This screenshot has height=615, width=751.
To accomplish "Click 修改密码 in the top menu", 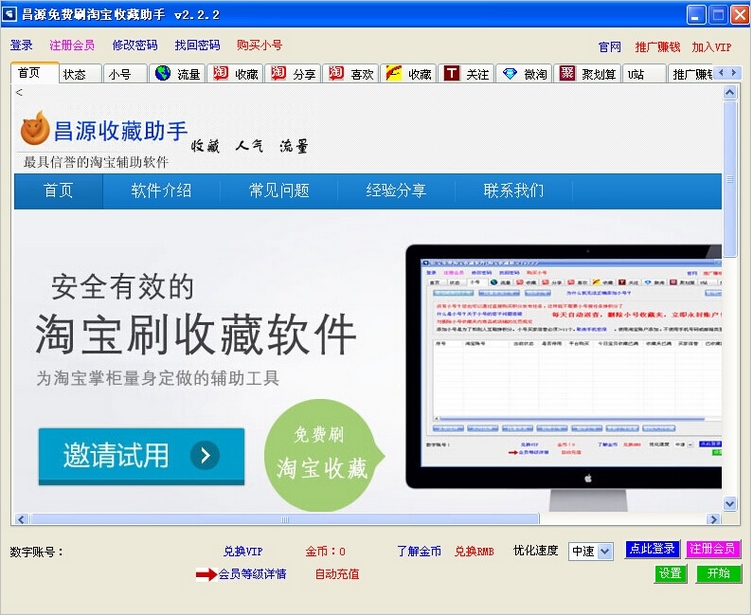I will tap(135, 45).
